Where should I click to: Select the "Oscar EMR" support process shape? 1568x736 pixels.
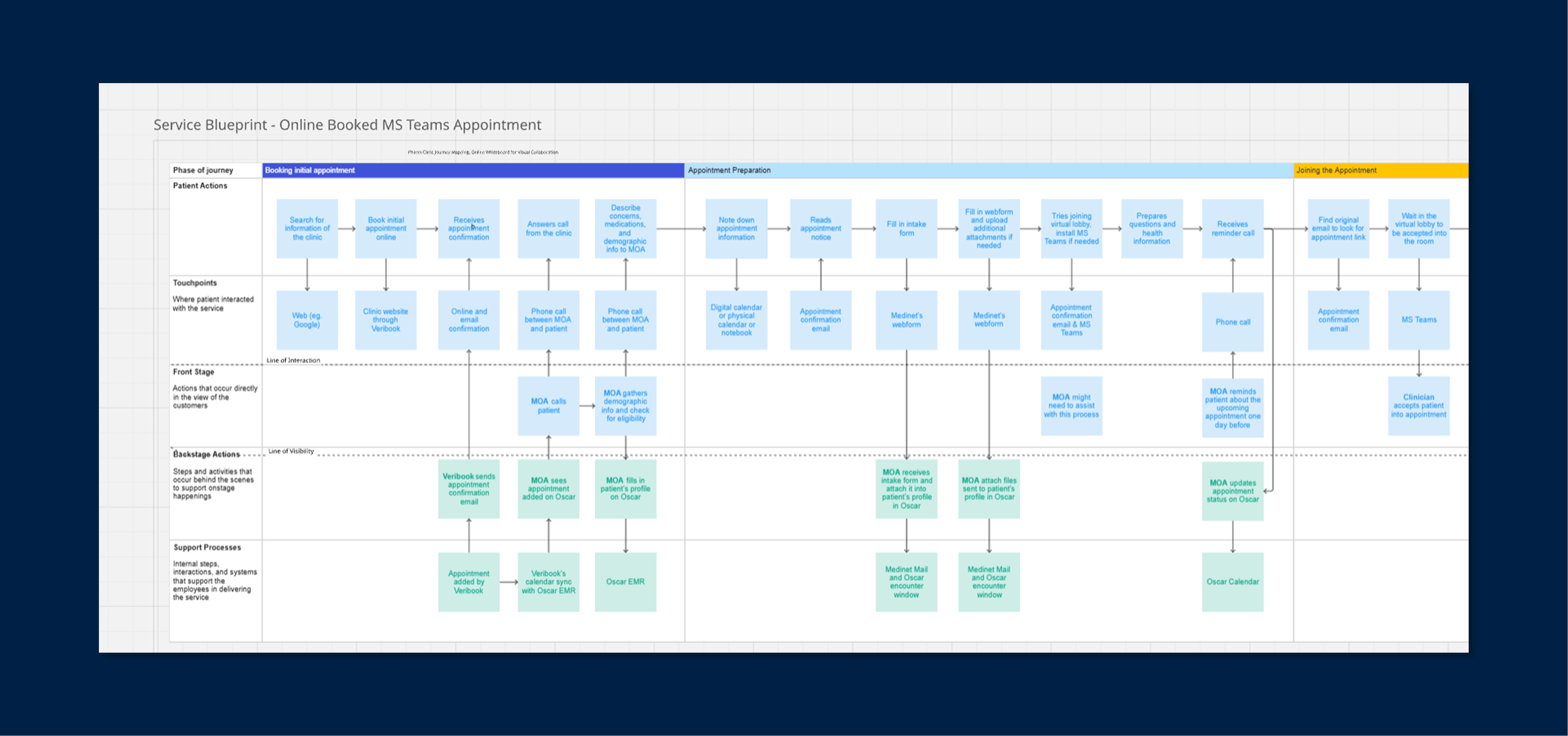pos(625,582)
